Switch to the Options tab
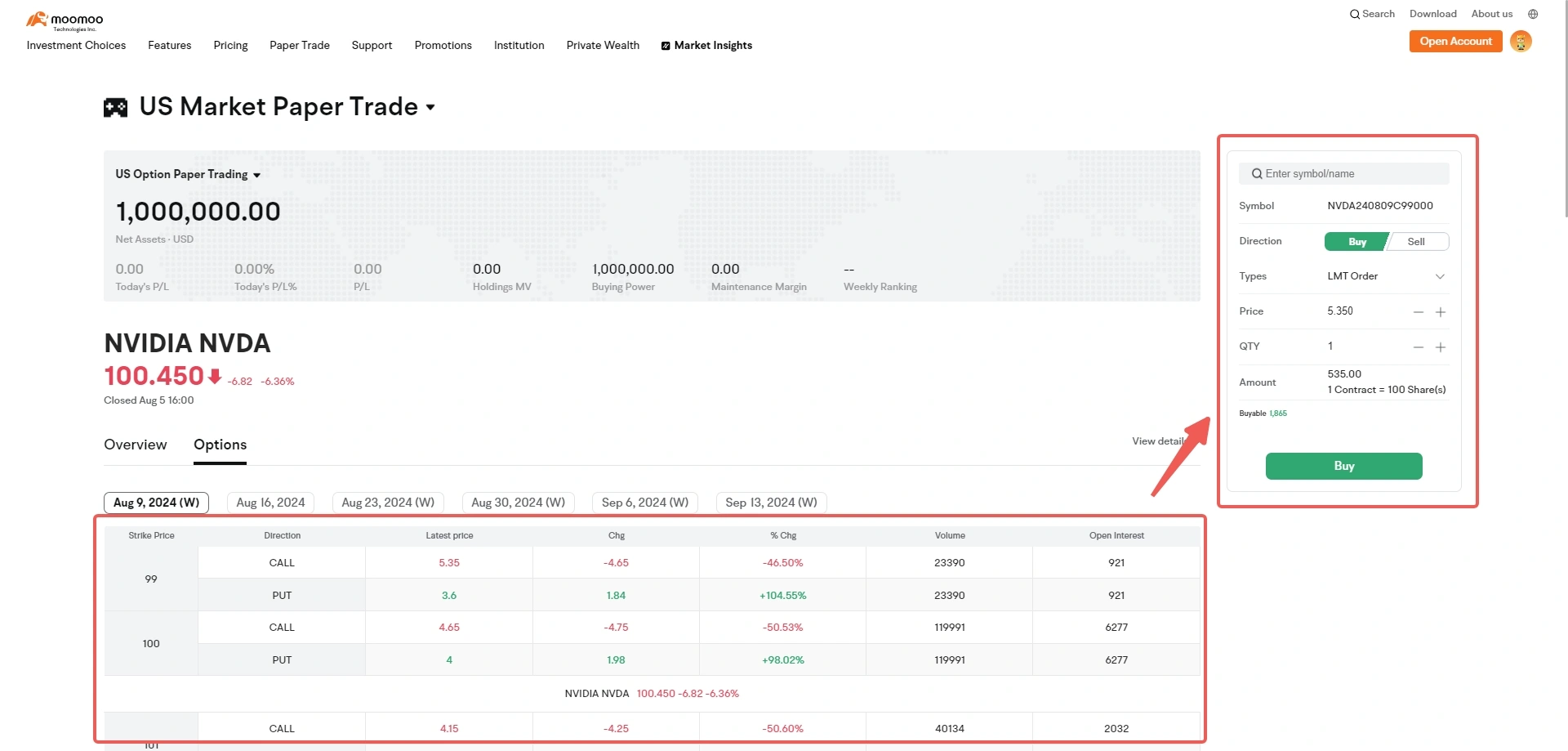The height and width of the screenshot is (751, 1568). coord(220,445)
